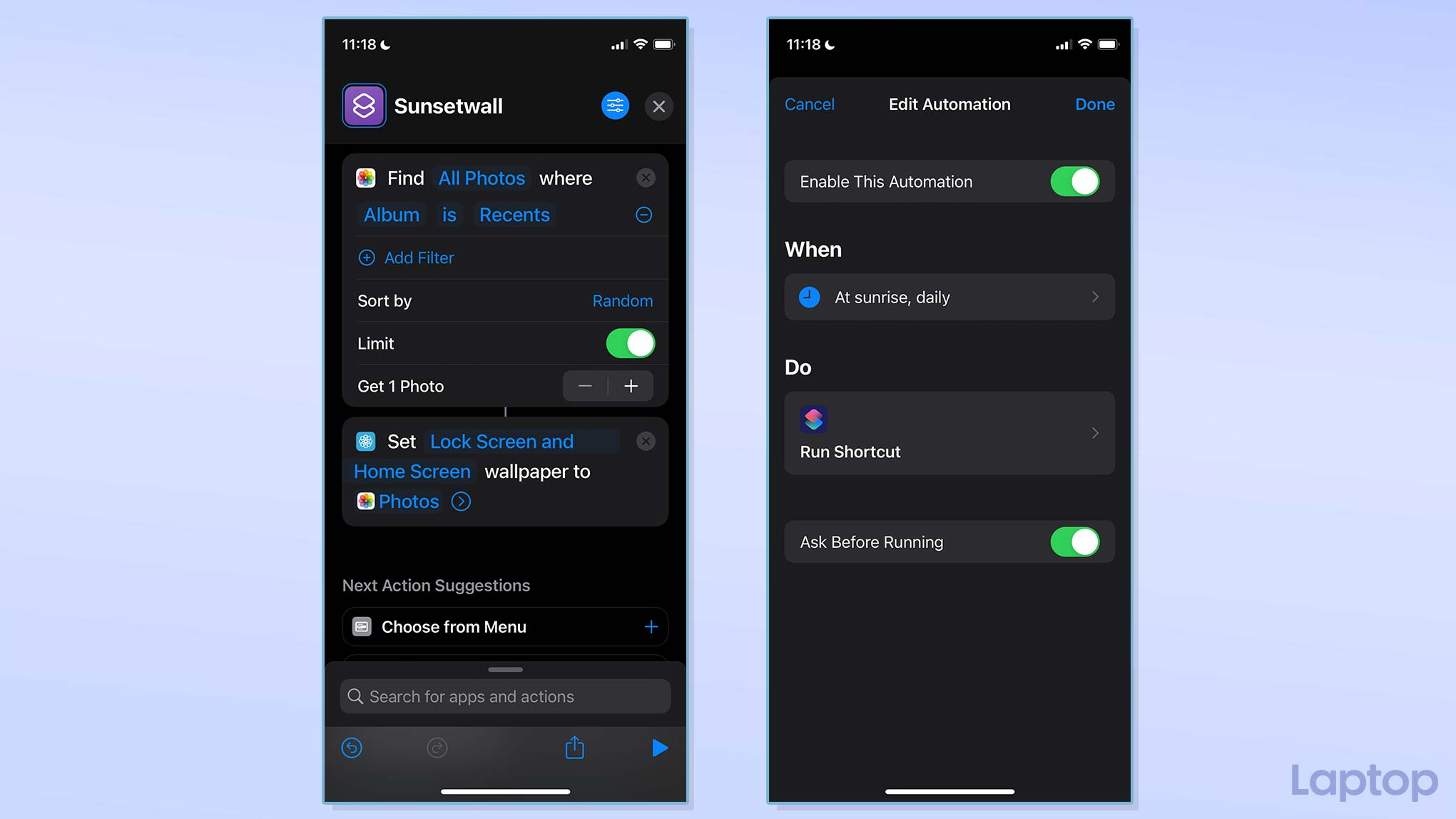Tap the Get 1 Photo stepper minus button
This screenshot has width=1456, height=819.
tap(585, 386)
